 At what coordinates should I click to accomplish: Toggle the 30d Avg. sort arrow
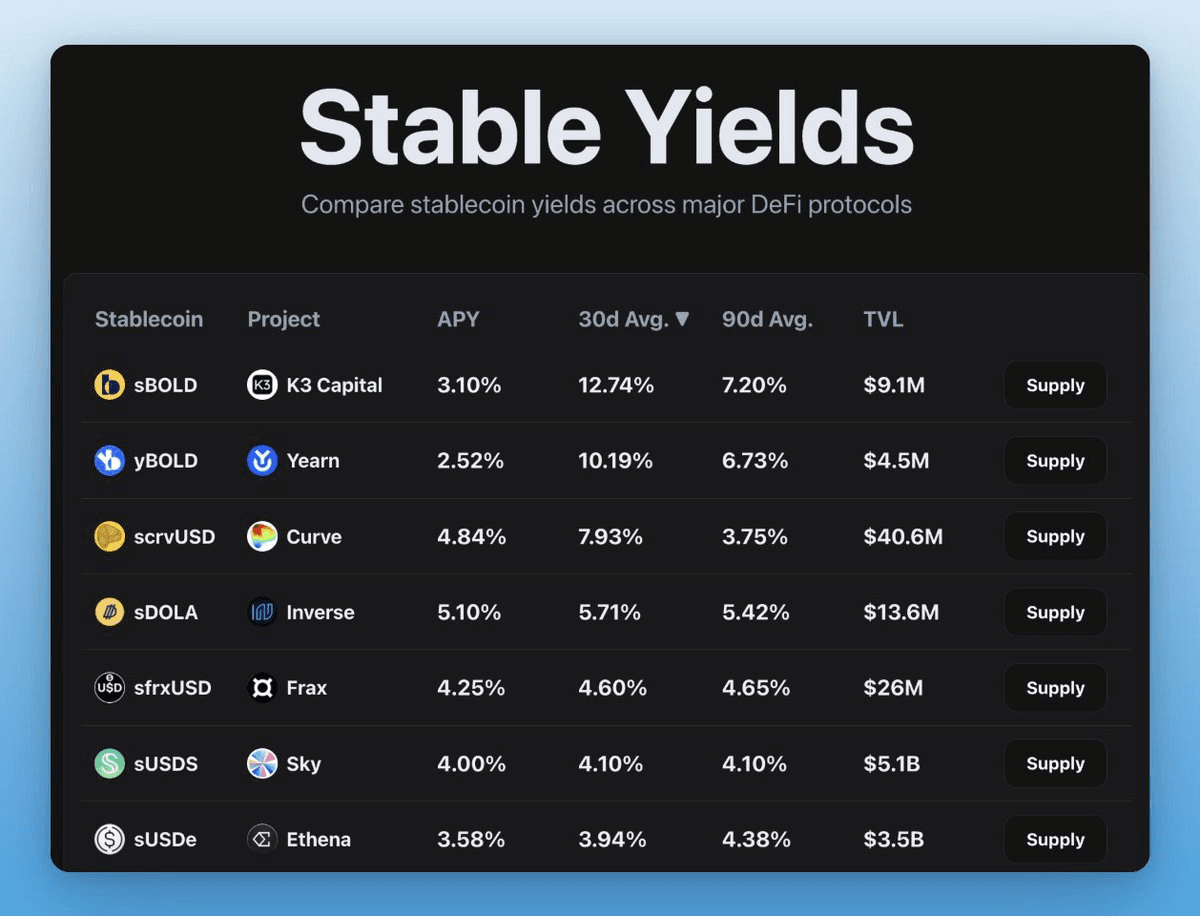[682, 319]
